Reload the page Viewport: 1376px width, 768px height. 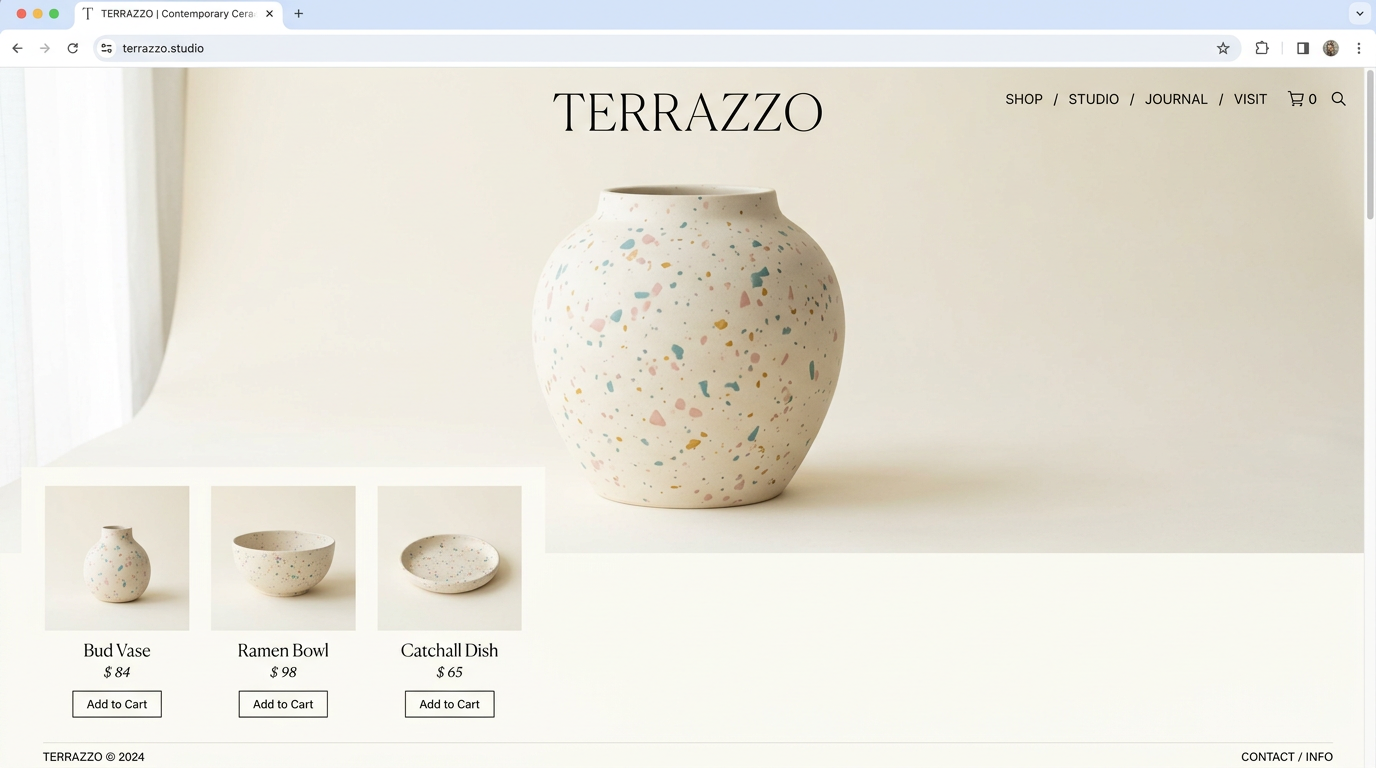point(73,48)
